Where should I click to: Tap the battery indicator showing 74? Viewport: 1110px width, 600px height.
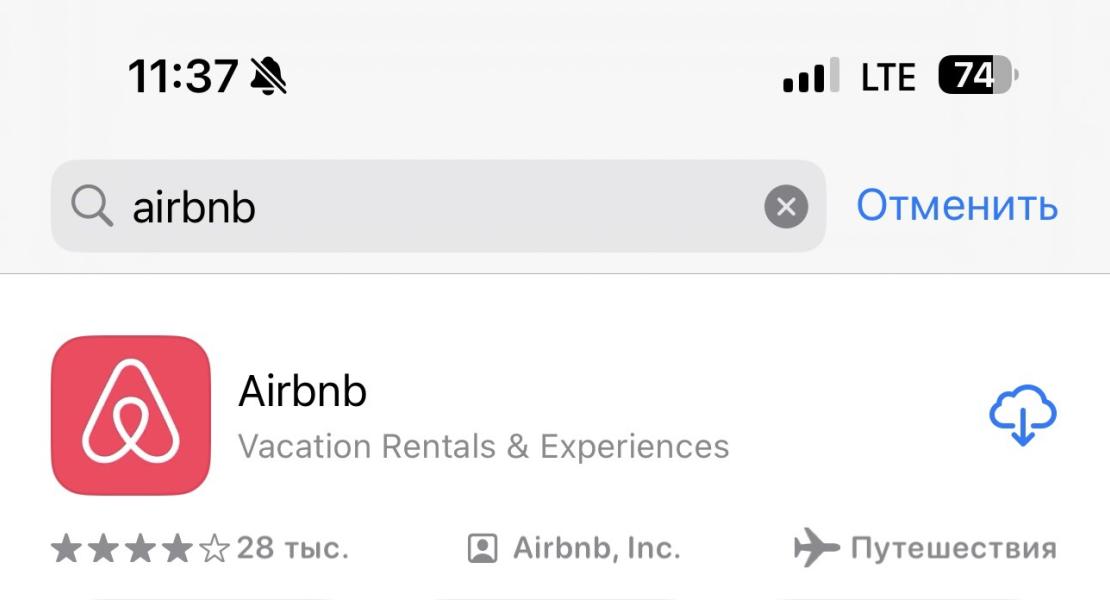978,74
